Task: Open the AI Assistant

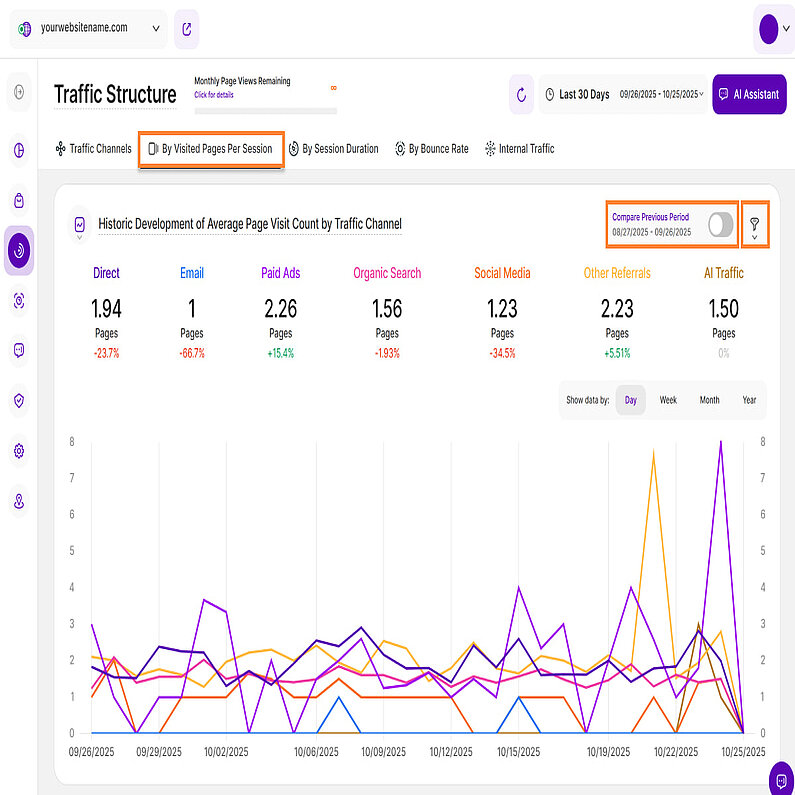Action: (749, 95)
